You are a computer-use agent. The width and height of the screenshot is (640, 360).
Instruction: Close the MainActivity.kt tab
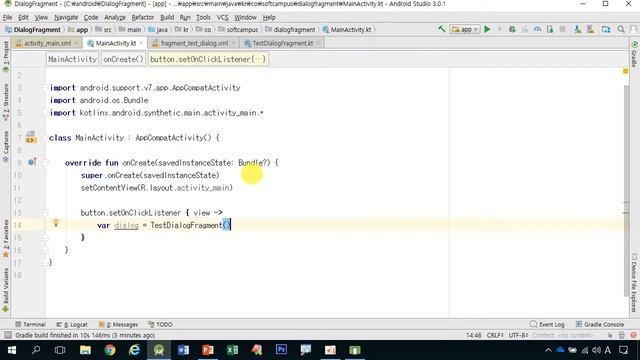[141, 43]
